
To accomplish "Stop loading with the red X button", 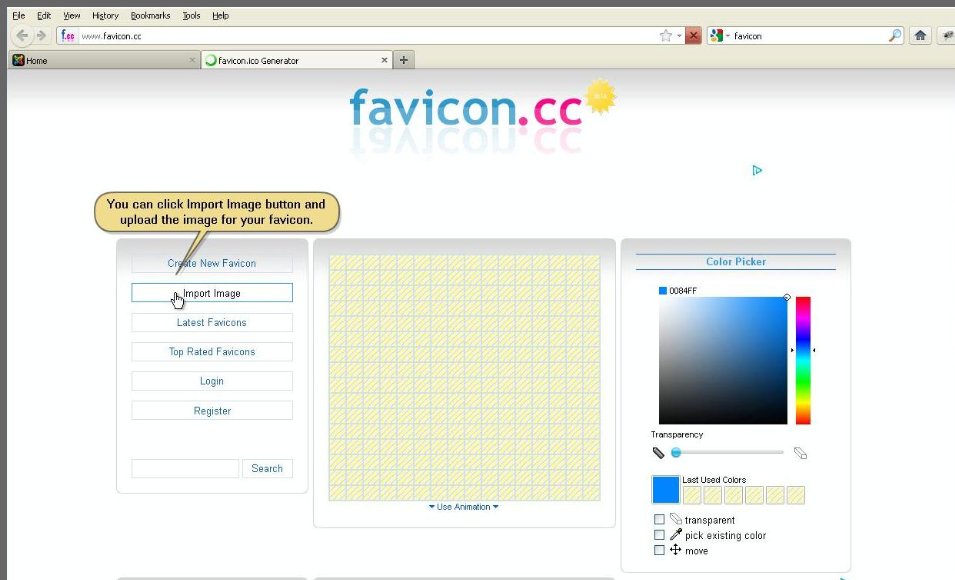I will pos(693,36).
